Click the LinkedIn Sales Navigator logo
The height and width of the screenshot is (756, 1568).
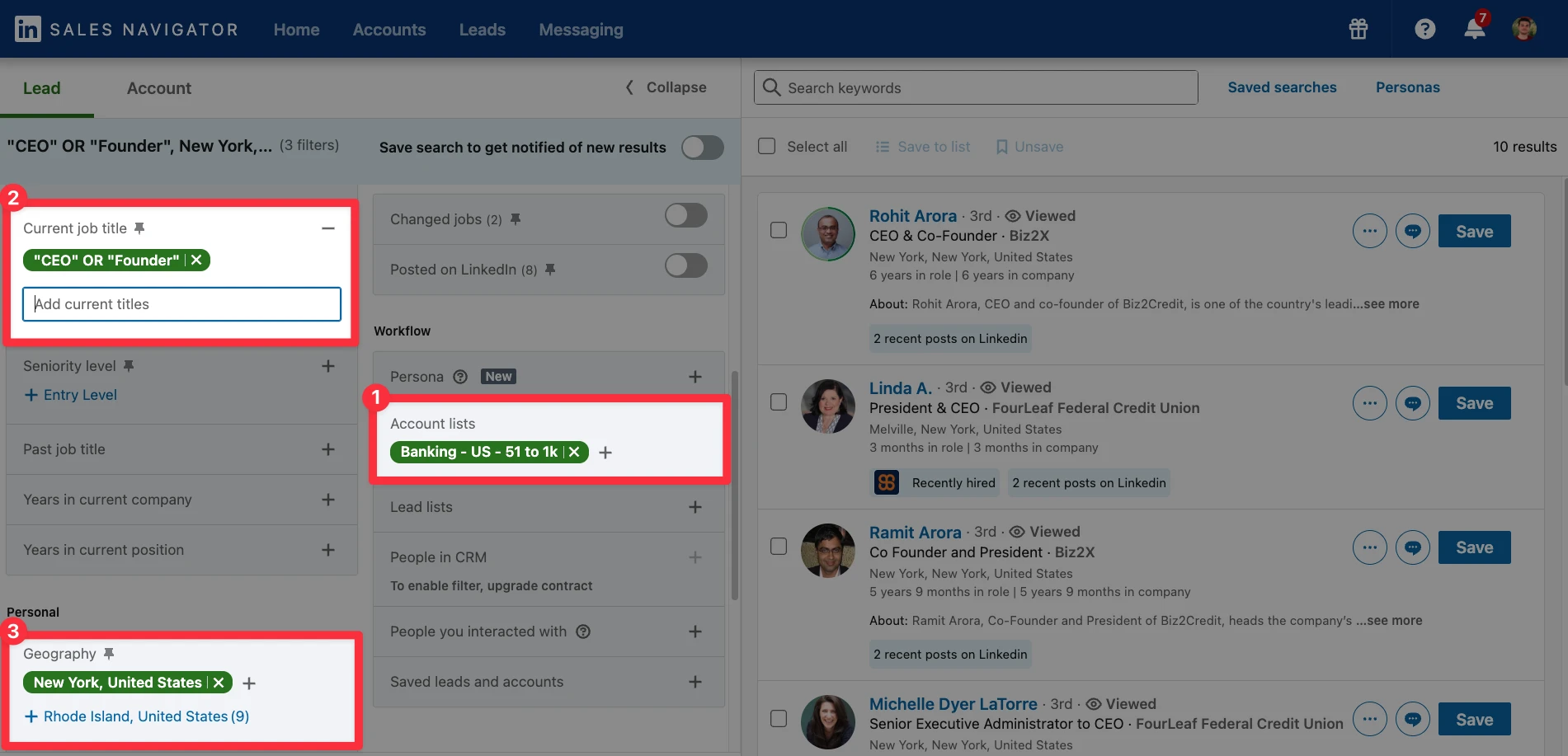pos(126,30)
